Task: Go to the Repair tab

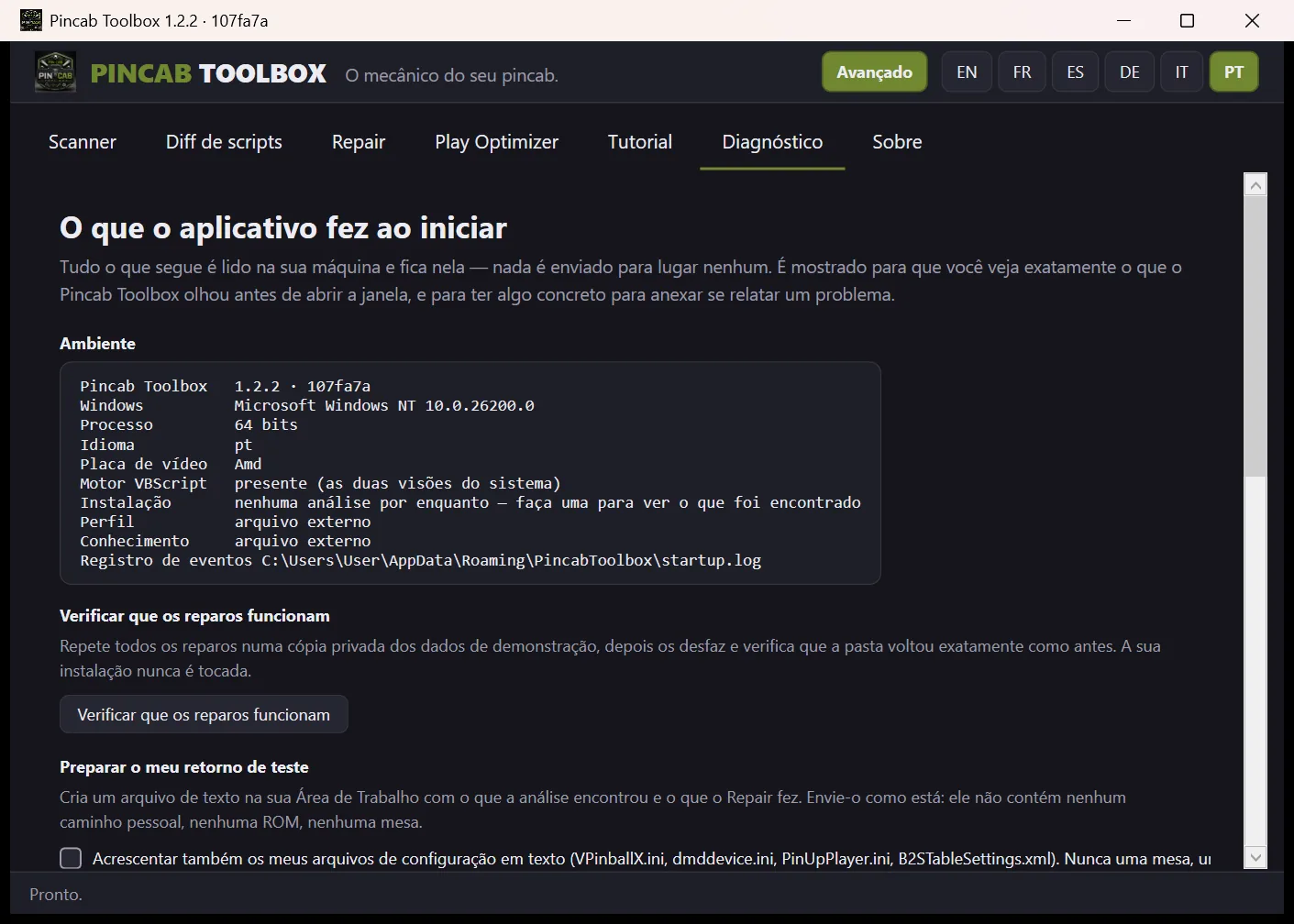Action: pyautogui.click(x=359, y=142)
